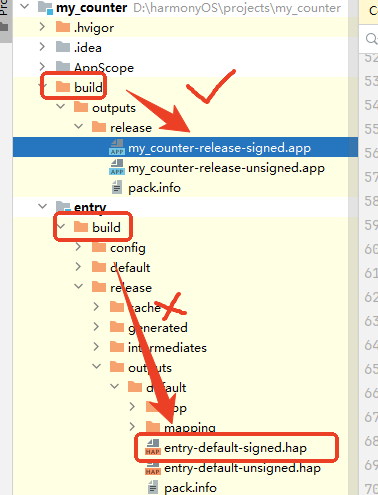
Task: Click the top-level build folder label
Action: [88, 87]
